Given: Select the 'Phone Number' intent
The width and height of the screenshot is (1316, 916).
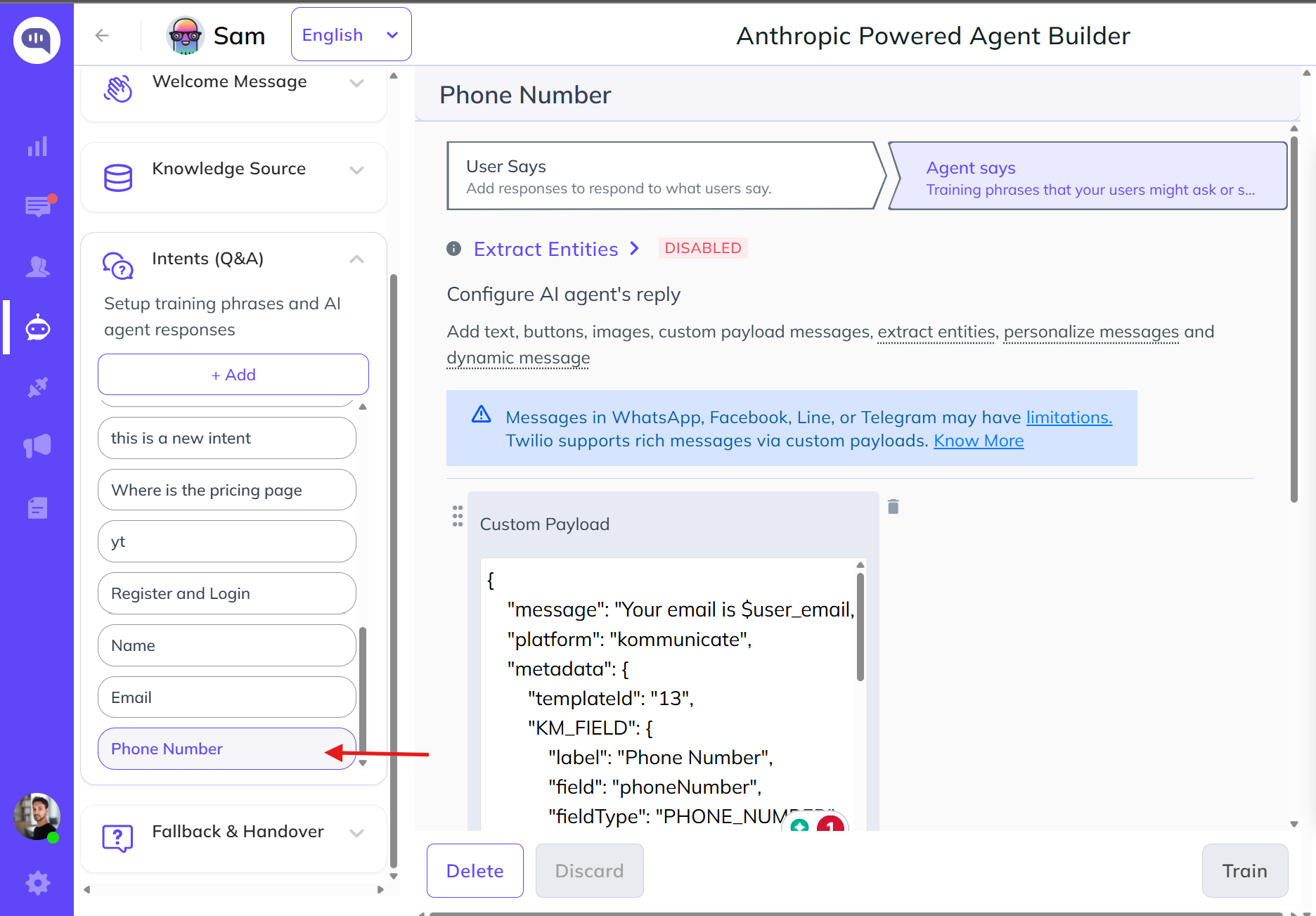Looking at the screenshot, I should 227,749.
